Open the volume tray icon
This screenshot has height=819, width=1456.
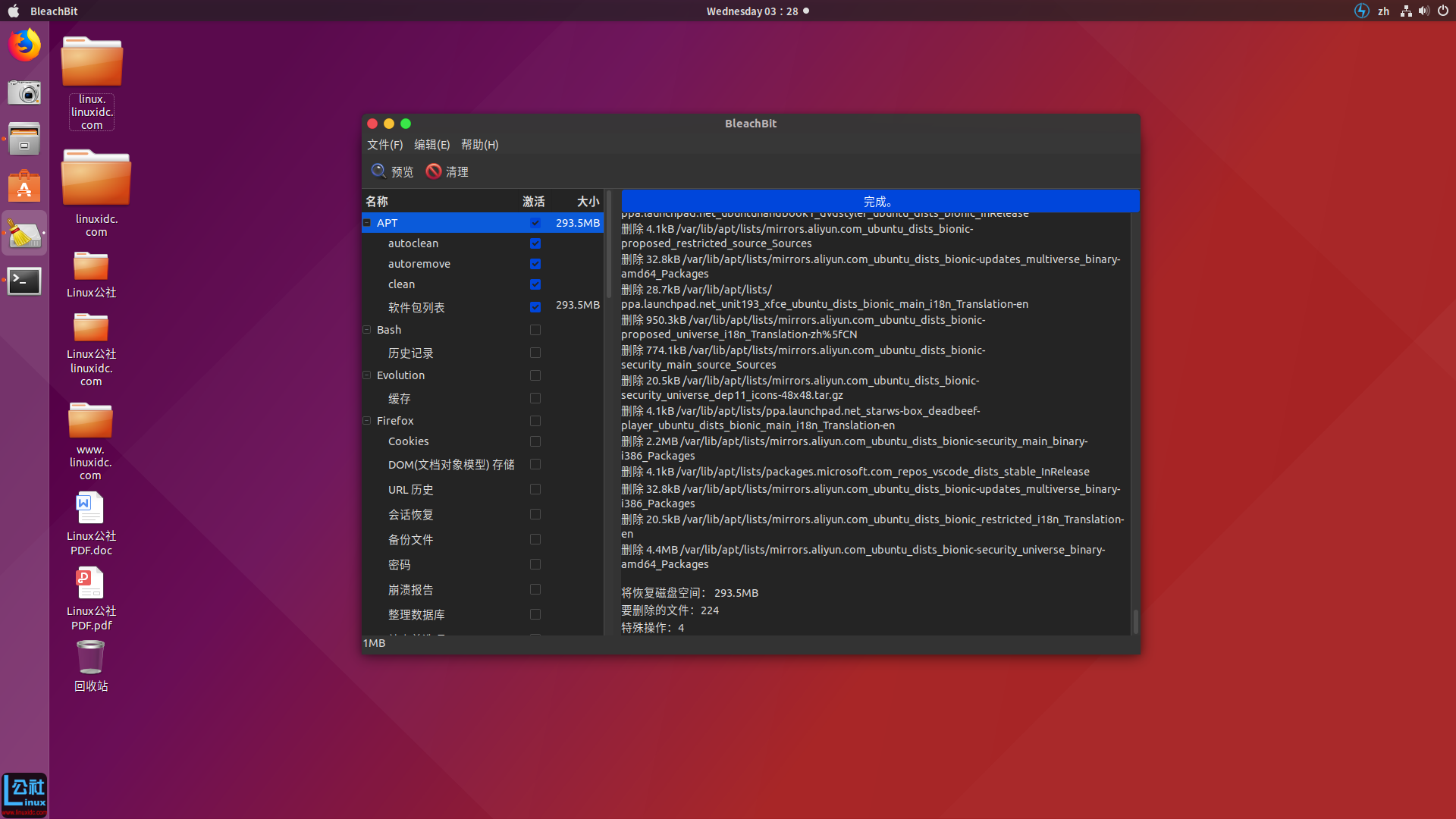pos(1424,11)
